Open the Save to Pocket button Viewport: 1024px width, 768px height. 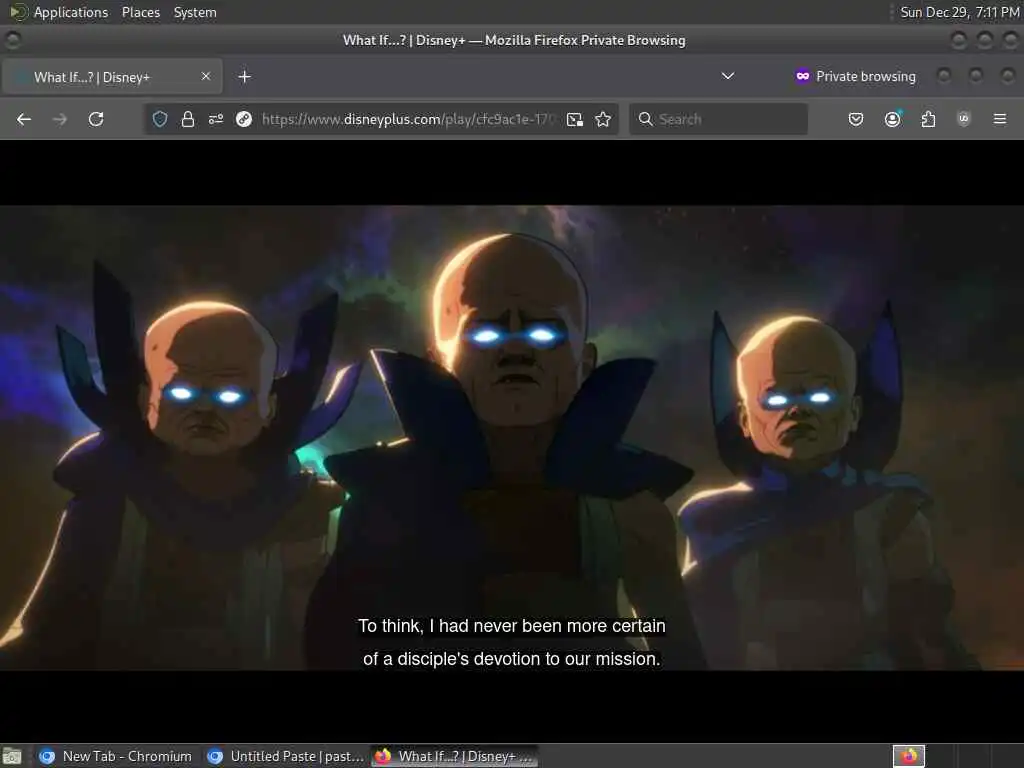856,119
